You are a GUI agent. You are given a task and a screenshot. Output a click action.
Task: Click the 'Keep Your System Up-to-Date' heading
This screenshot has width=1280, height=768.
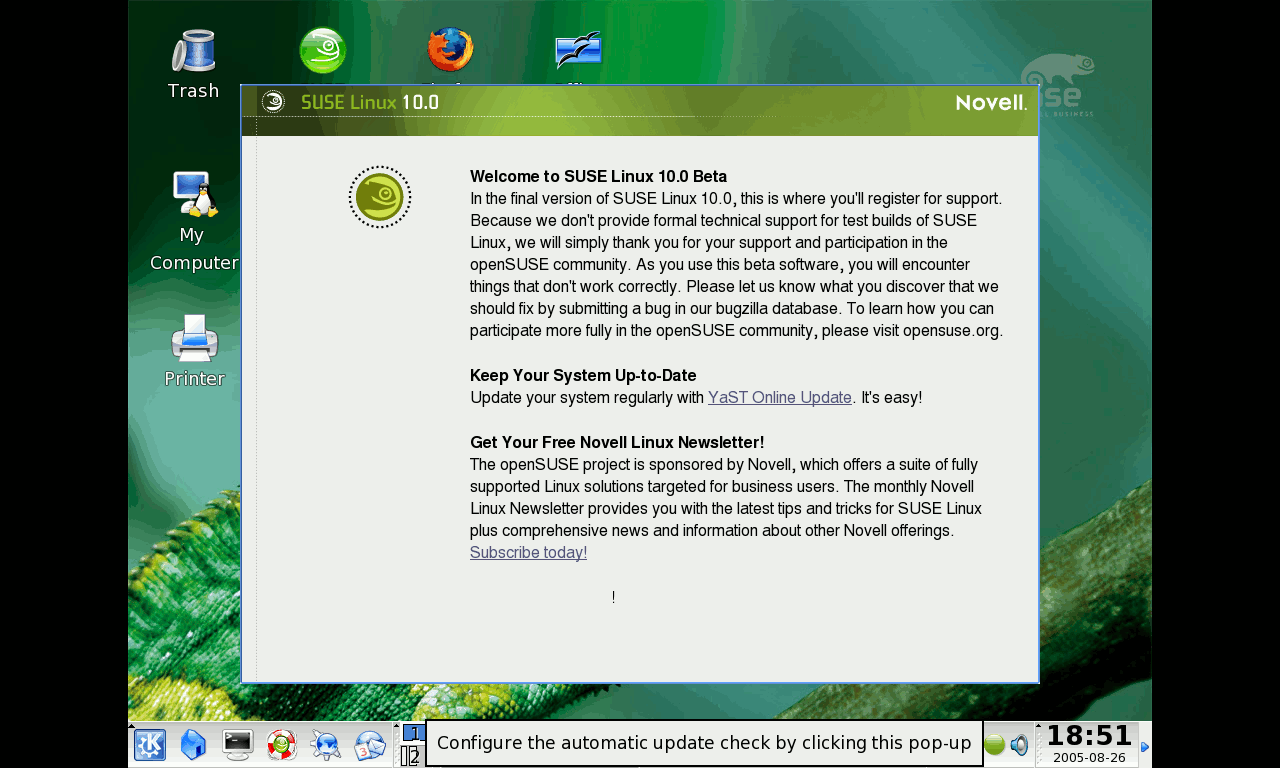(x=583, y=376)
